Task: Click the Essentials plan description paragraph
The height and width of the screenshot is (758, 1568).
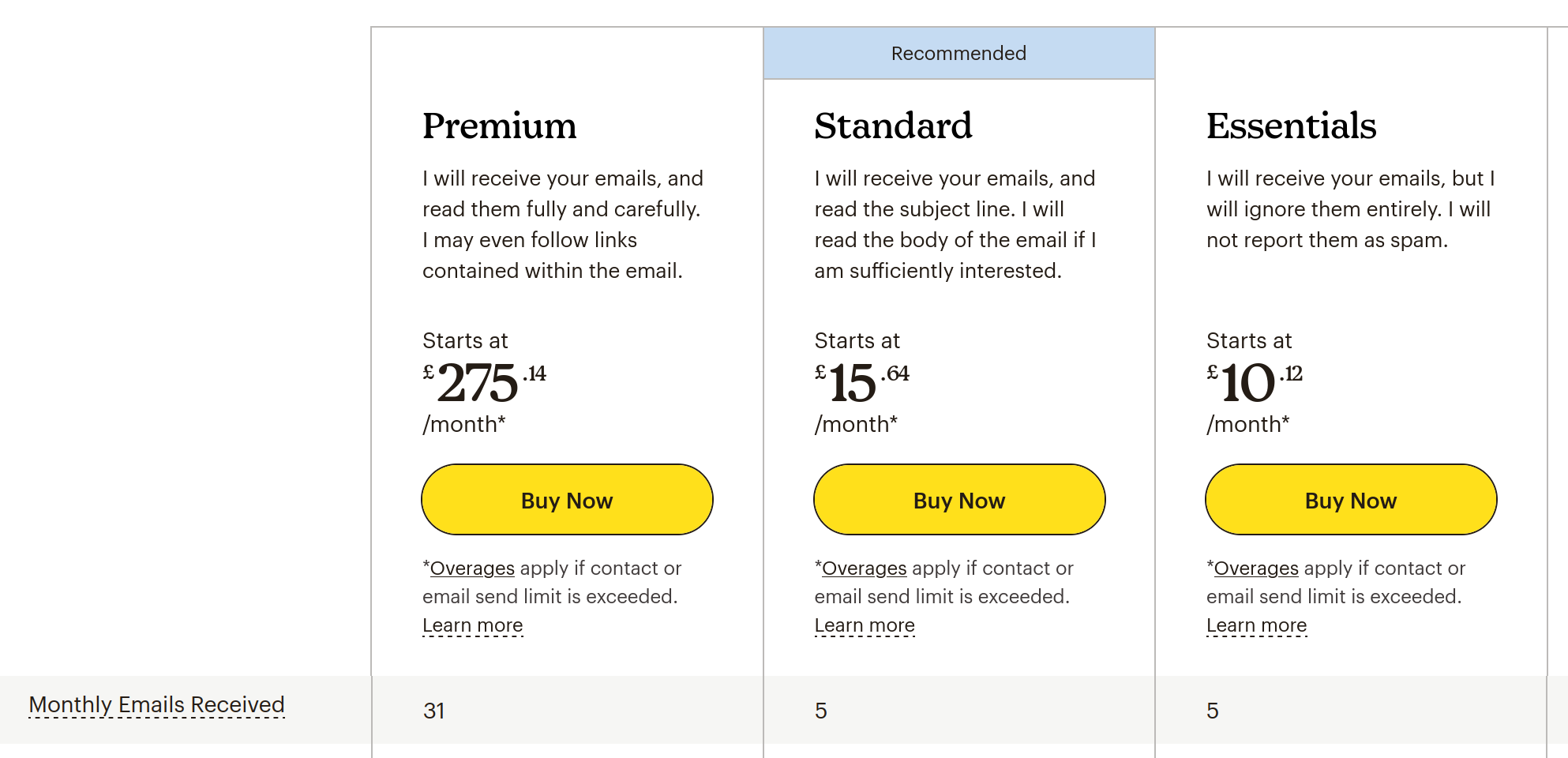Action: point(1351,209)
